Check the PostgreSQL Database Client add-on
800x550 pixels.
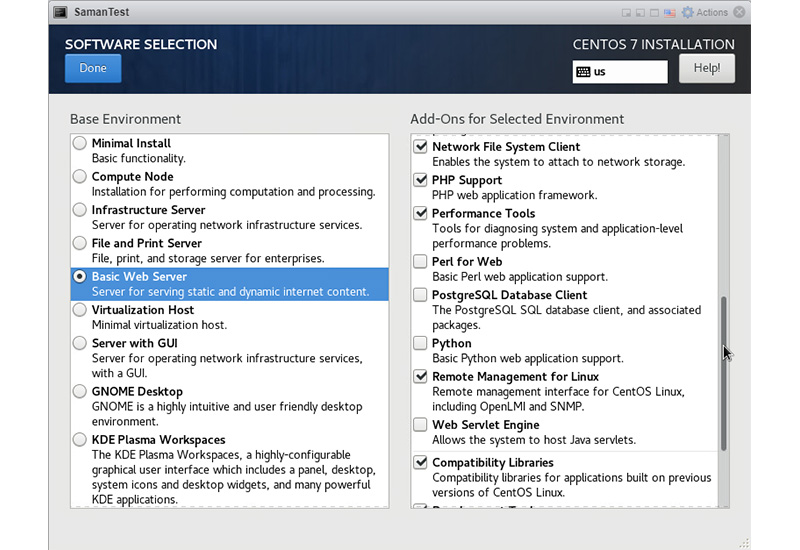[420, 296]
